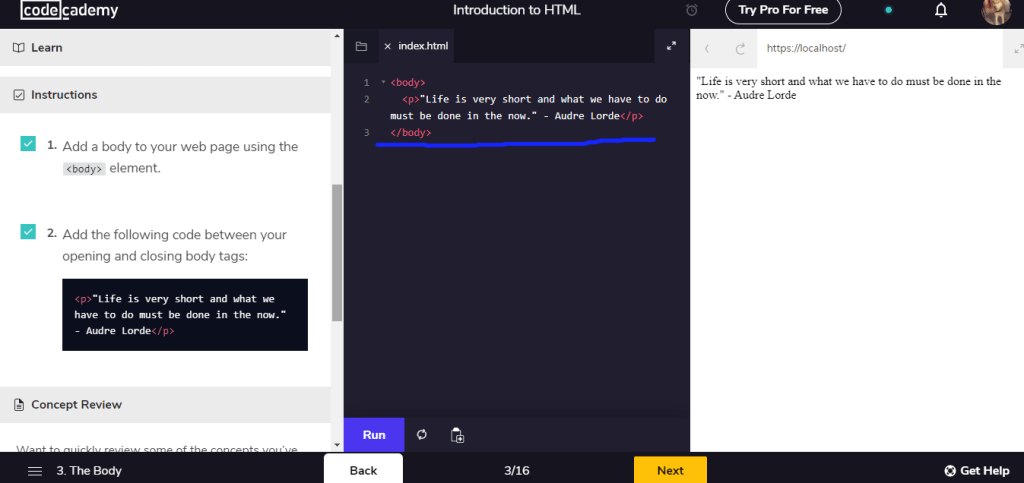
Task: Click the yellow Next button
Action: coord(670,470)
